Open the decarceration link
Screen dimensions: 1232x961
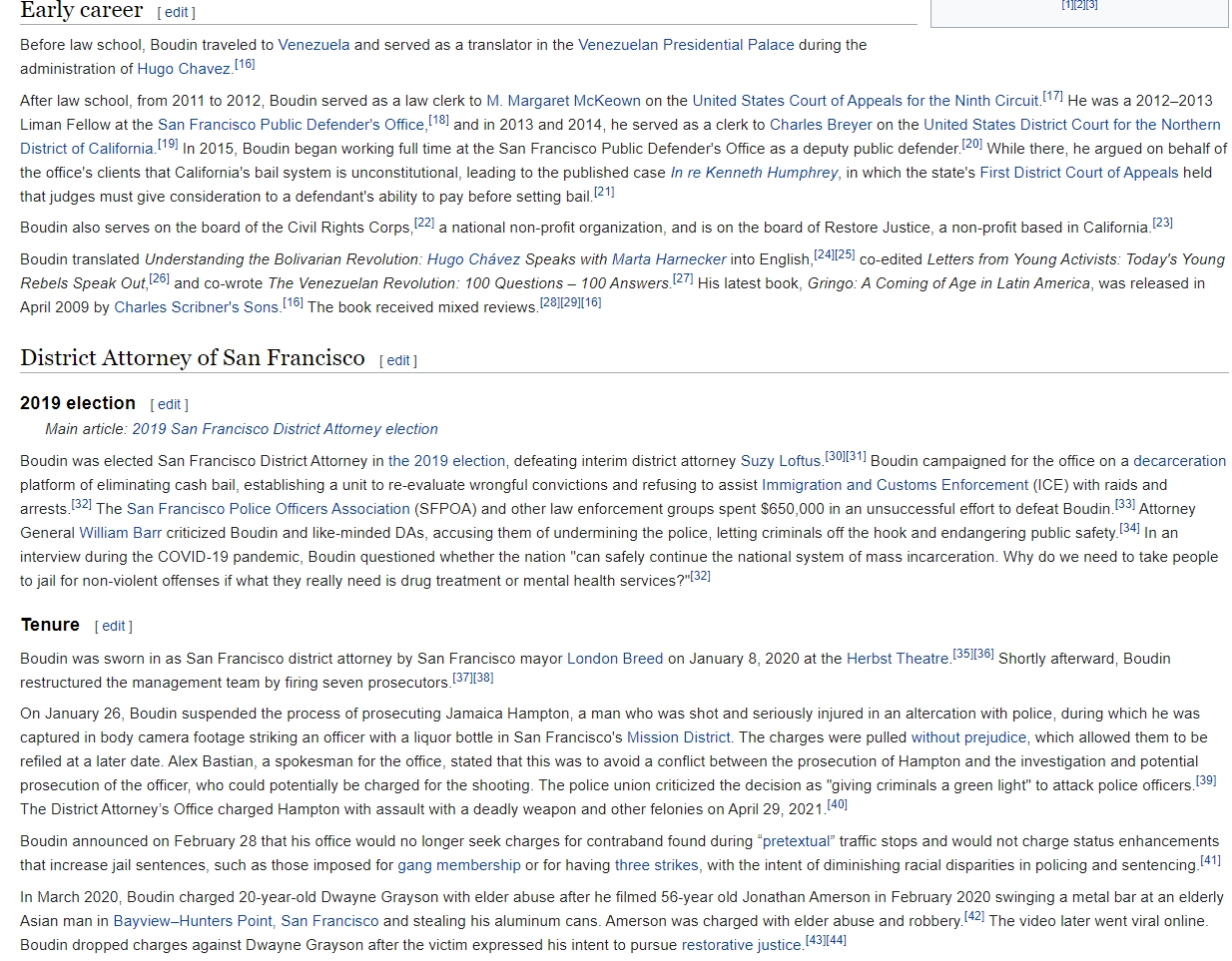pos(1179,461)
